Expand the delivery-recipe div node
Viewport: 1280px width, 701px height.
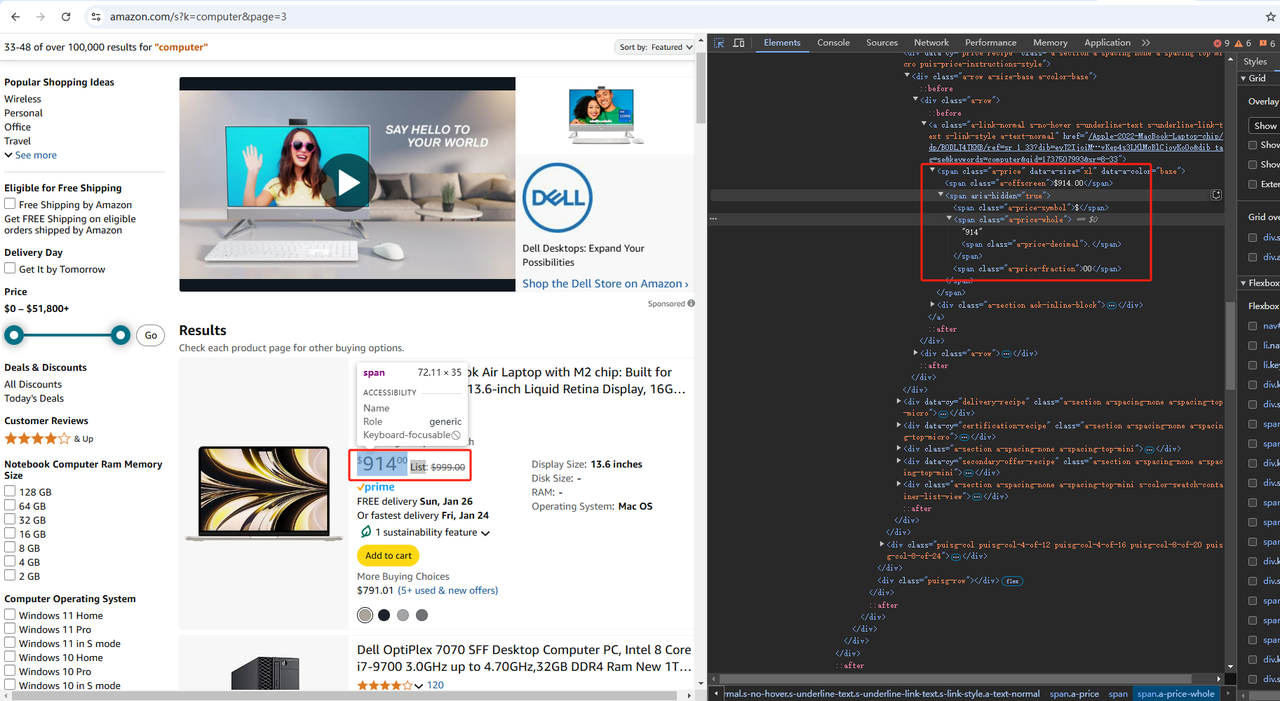[898, 401]
